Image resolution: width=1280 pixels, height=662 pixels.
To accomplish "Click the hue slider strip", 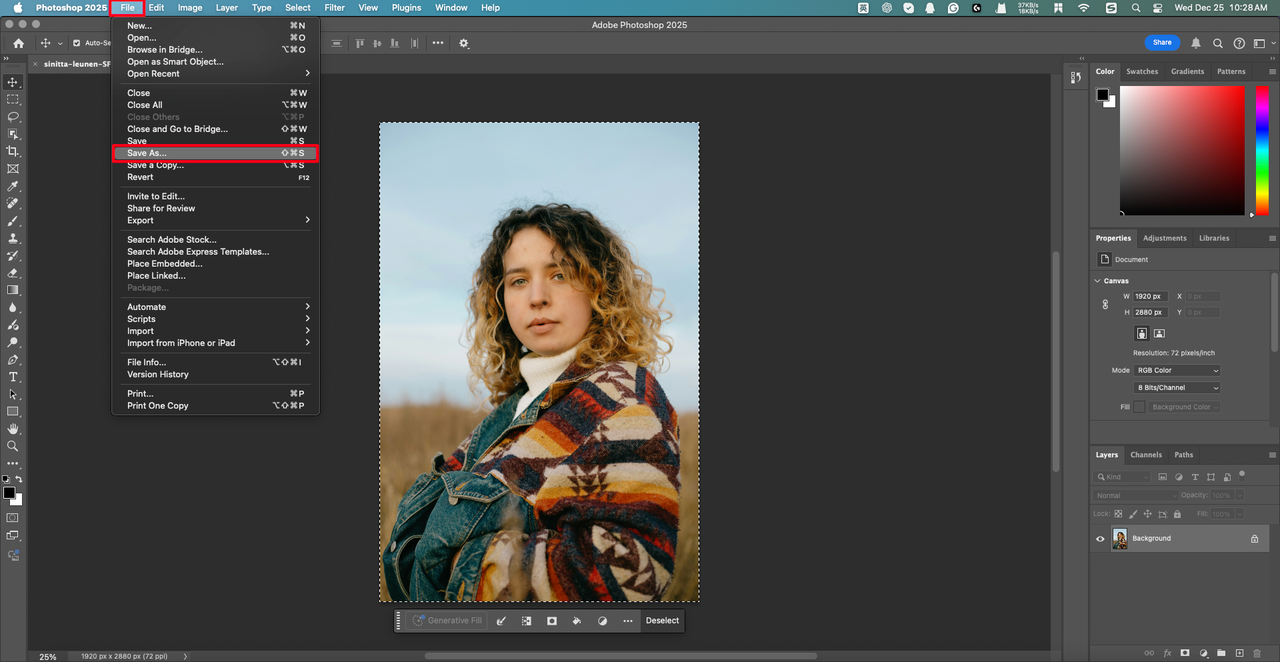I will pyautogui.click(x=1261, y=149).
